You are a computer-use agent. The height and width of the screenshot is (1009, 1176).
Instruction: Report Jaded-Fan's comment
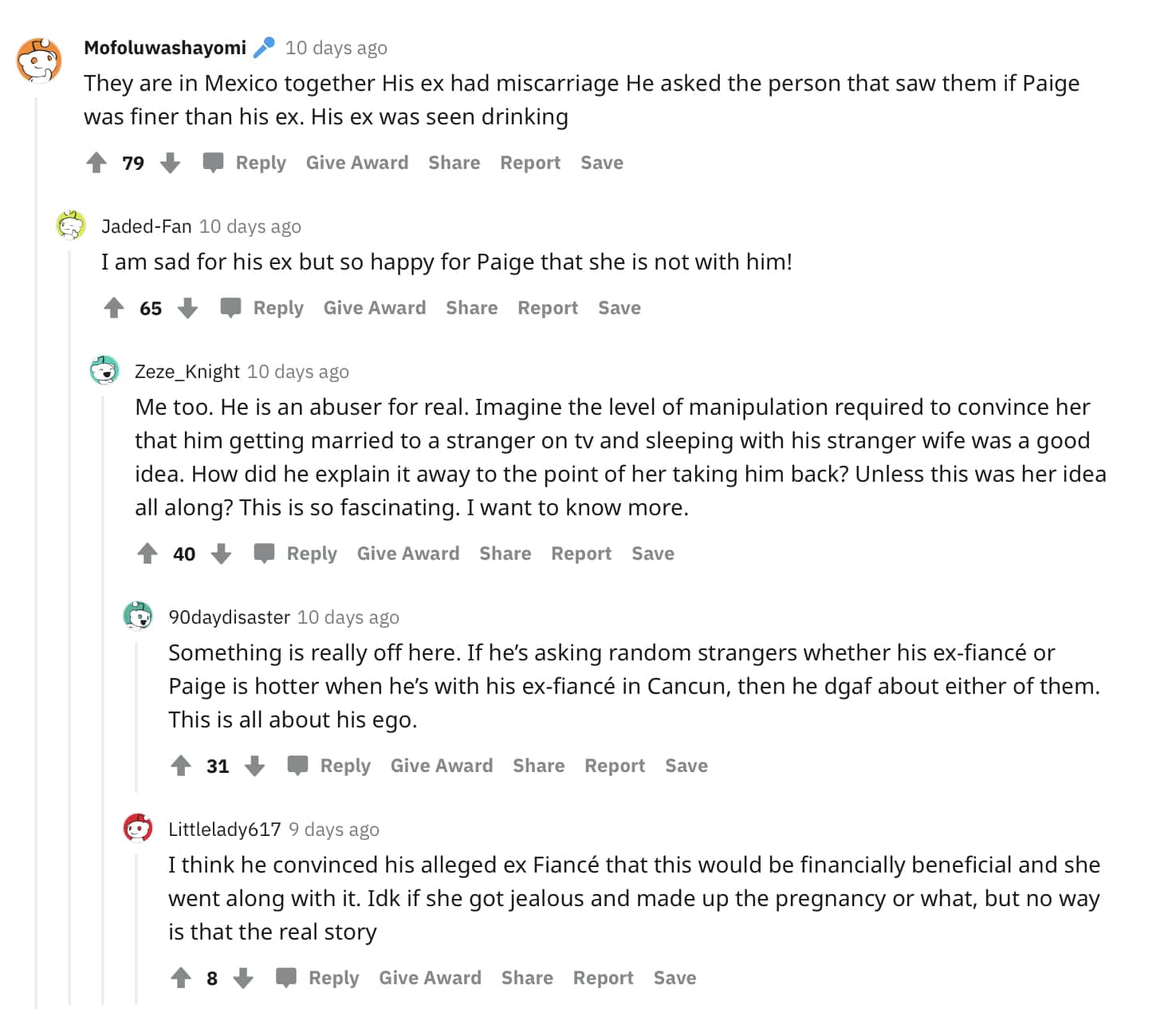[547, 308]
